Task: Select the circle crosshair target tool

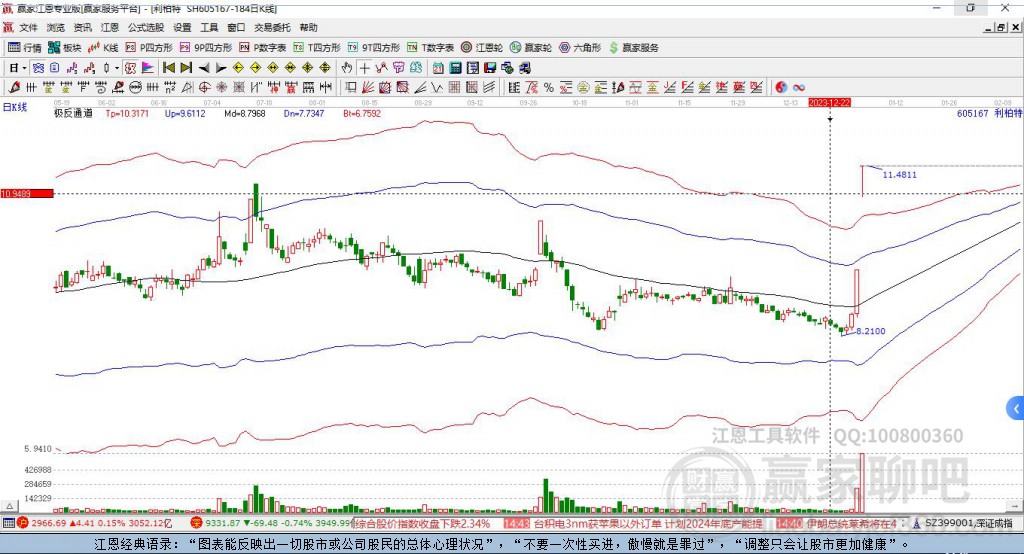Action: 204,88
